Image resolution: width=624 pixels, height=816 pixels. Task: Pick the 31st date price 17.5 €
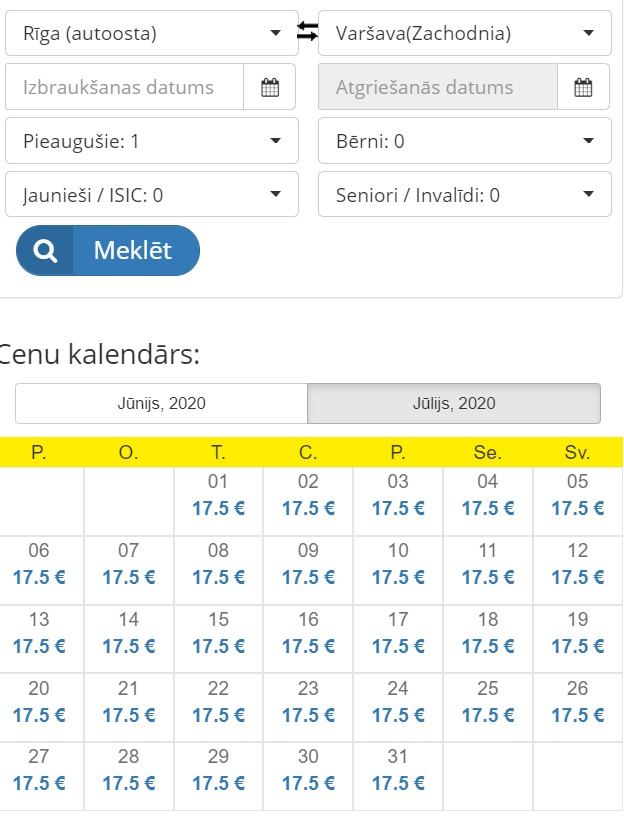pos(398,783)
